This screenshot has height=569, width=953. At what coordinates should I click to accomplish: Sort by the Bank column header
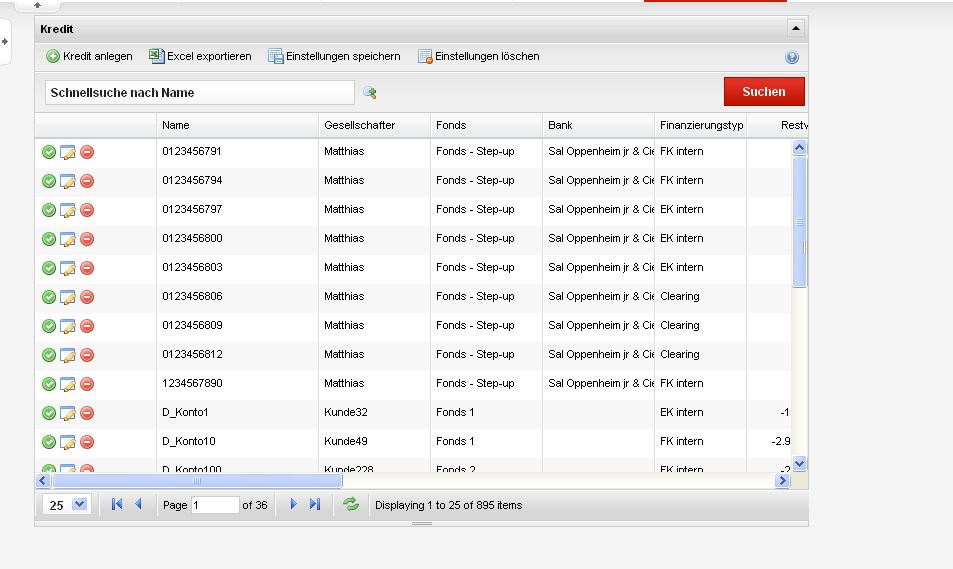click(598, 125)
